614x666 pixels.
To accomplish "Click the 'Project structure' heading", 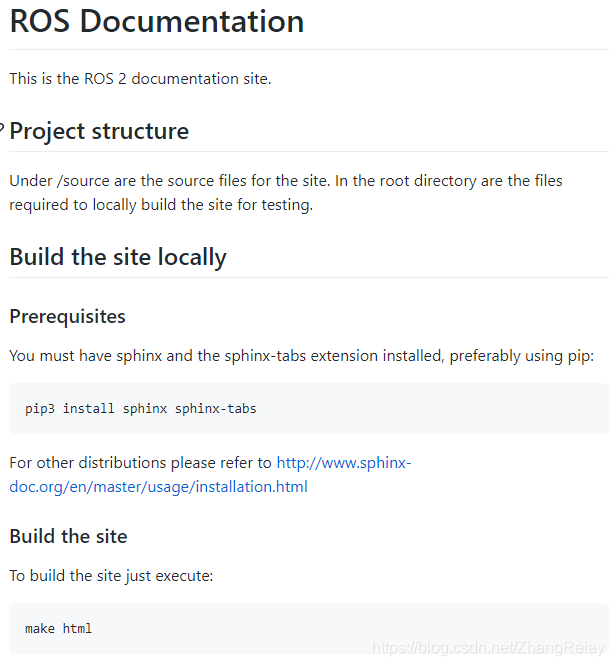I will pos(99,131).
